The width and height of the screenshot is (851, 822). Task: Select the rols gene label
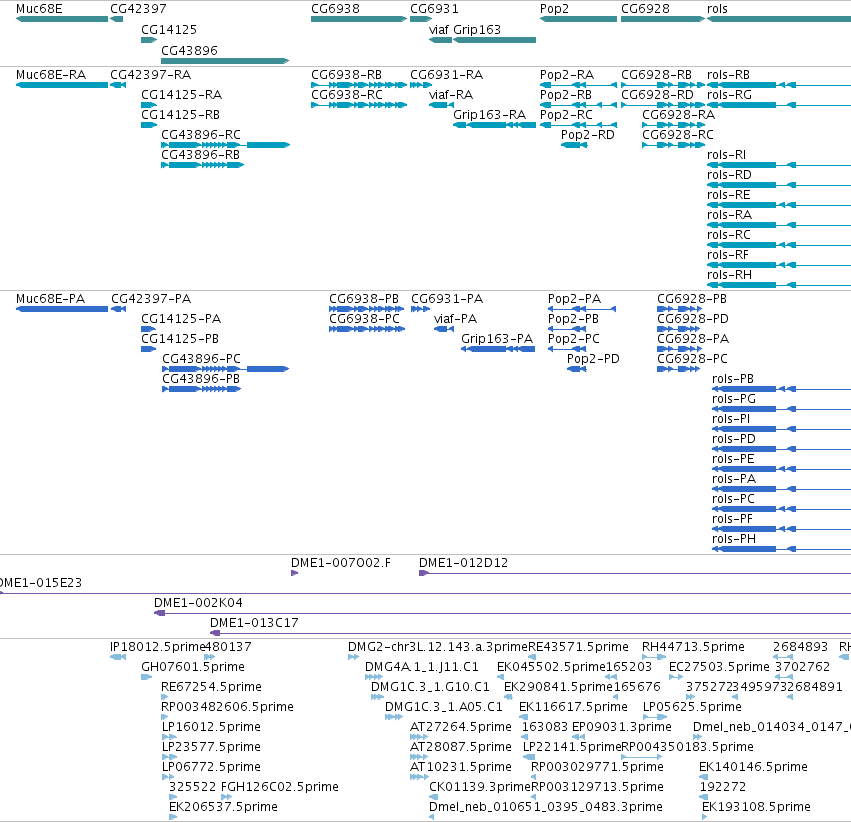pyautogui.click(x=717, y=9)
